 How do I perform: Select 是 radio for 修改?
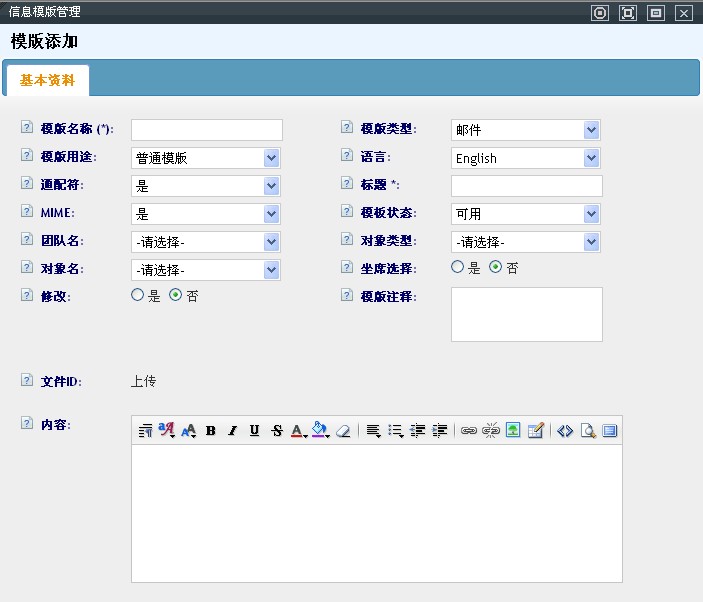[x=138, y=296]
